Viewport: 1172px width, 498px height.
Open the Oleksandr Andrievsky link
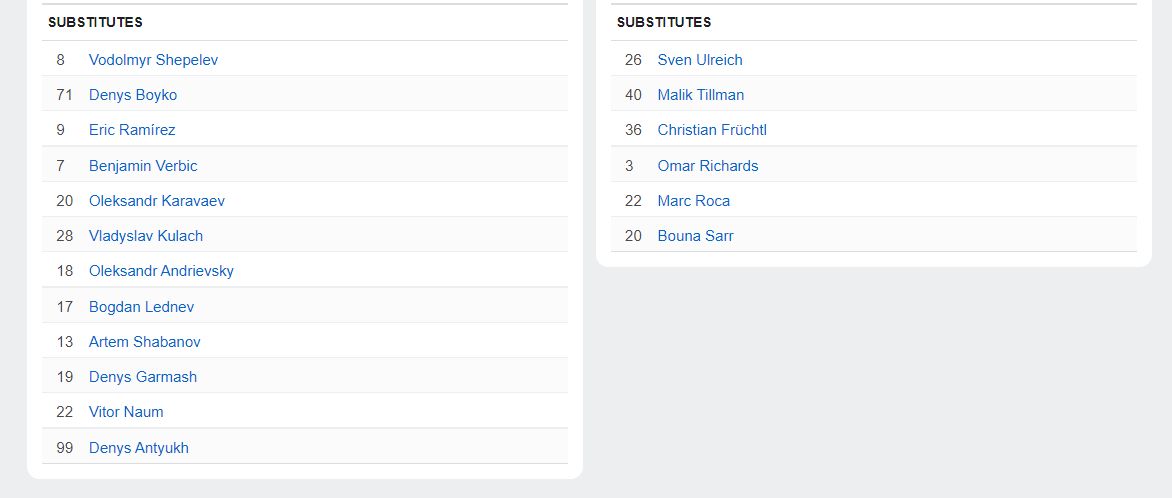[161, 271]
